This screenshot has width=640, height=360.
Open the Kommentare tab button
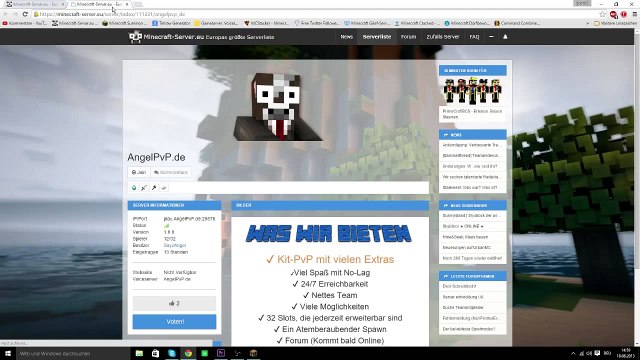pyautogui.click(x=171, y=172)
